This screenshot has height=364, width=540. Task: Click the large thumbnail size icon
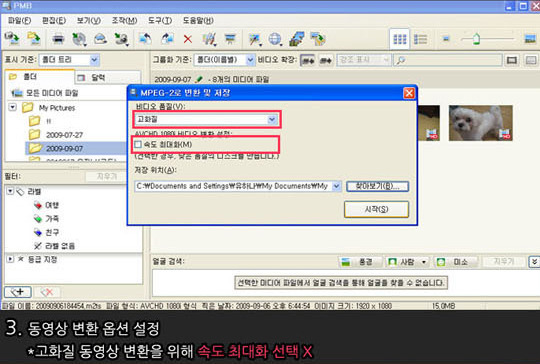pyautogui.click(x=530, y=39)
